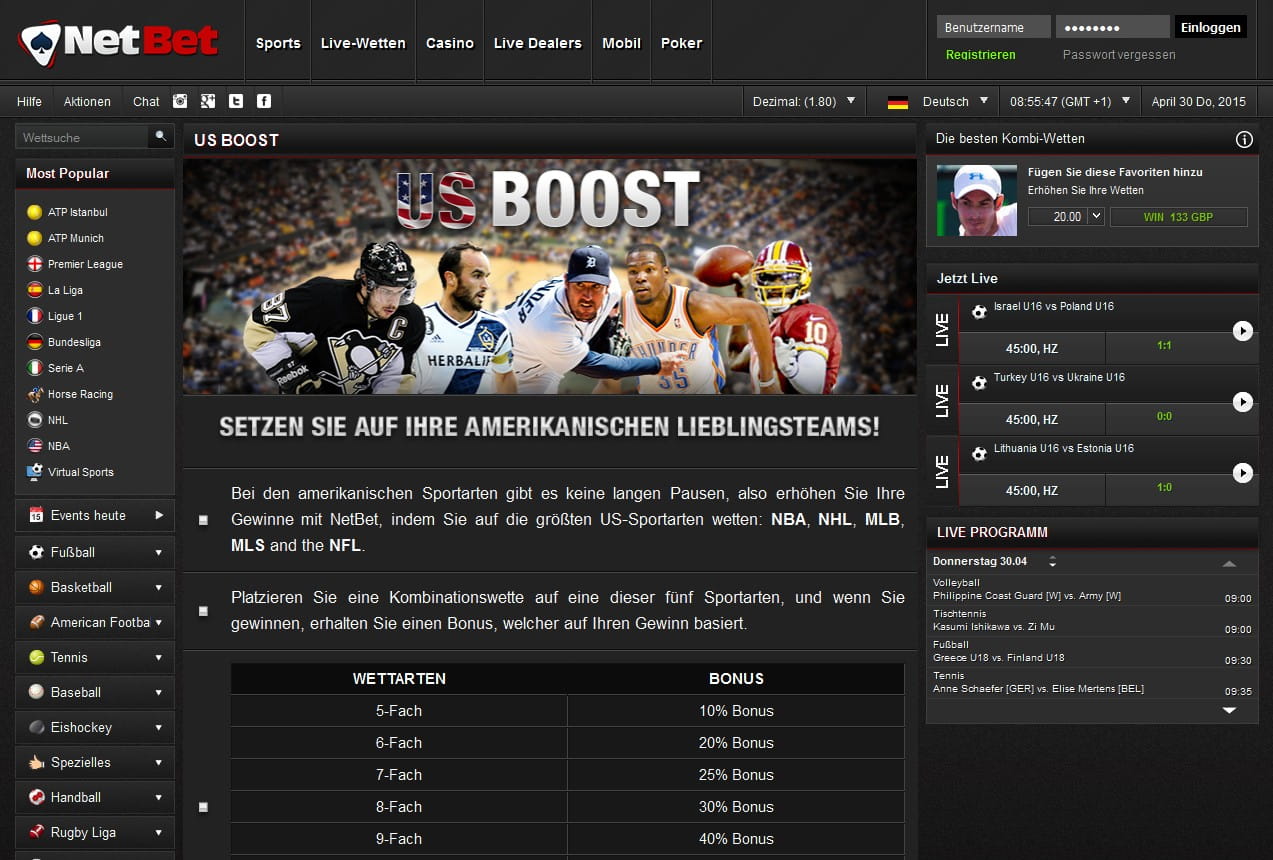This screenshot has width=1273, height=860.
Task: Click the Events heute calendar icon
Action: 36,515
